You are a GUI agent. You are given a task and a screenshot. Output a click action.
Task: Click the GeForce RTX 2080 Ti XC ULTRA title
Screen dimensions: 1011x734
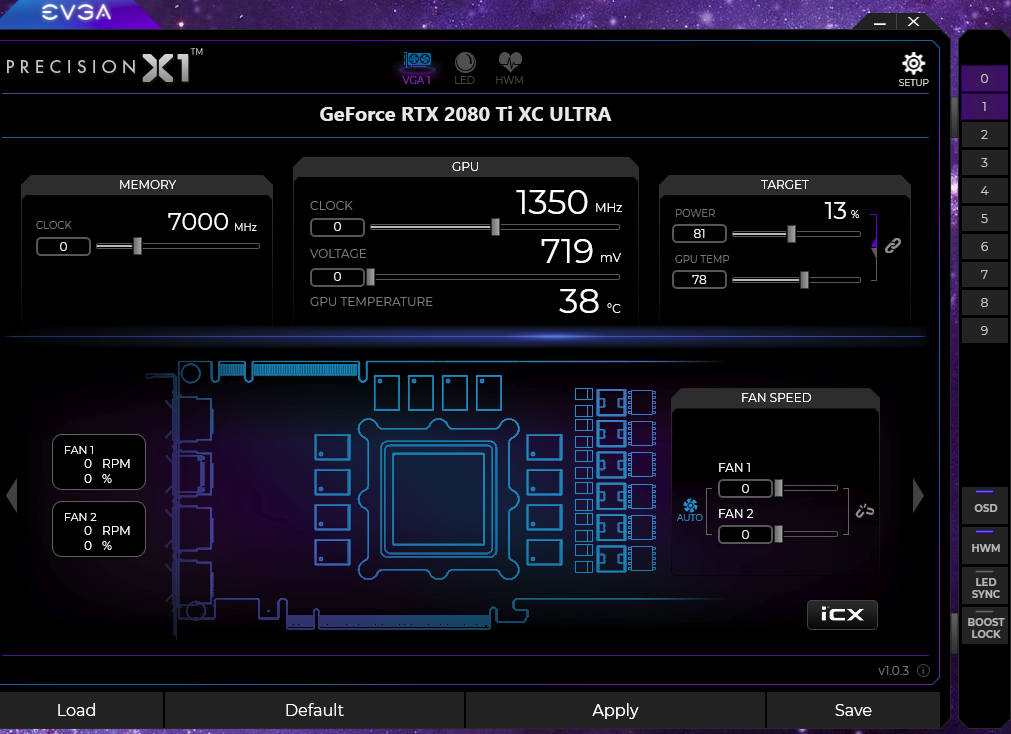pyautogui.click(x=466, y=114)
